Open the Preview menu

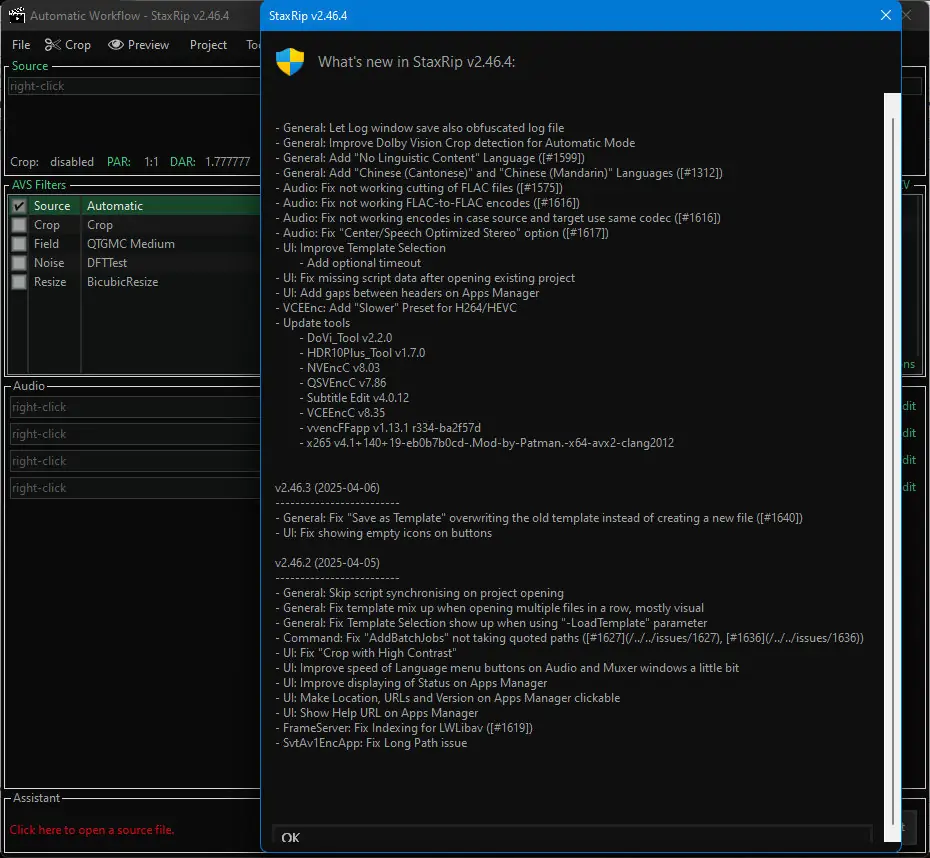click(148, 45)
